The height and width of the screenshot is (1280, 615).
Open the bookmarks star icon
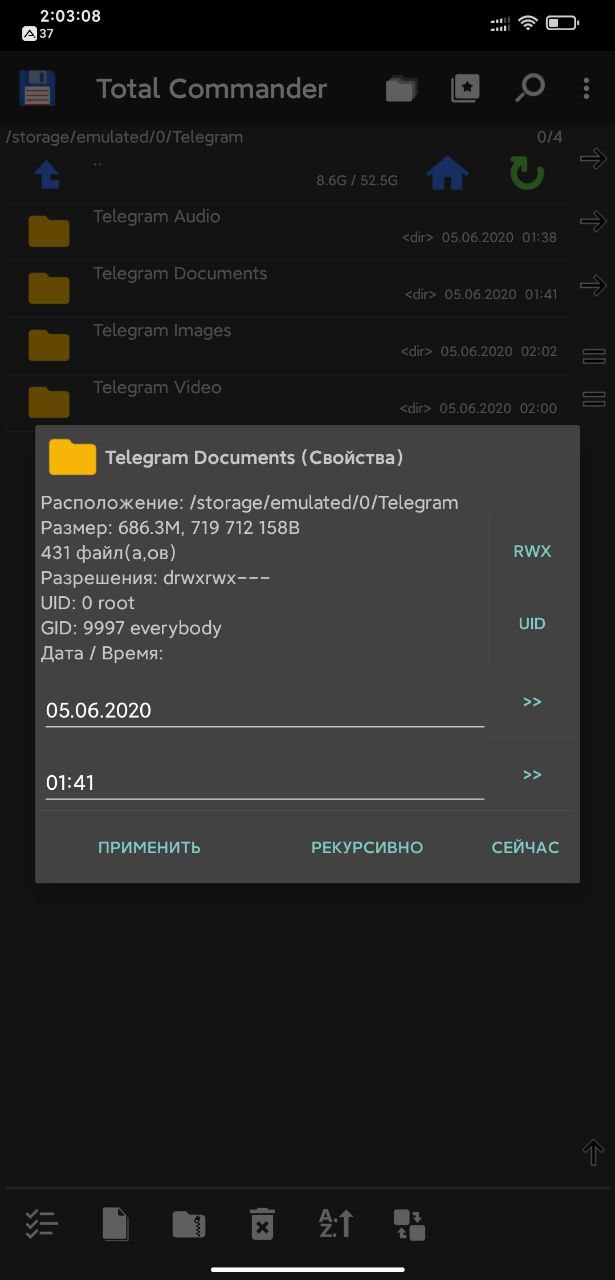click(x=465, y=88)
